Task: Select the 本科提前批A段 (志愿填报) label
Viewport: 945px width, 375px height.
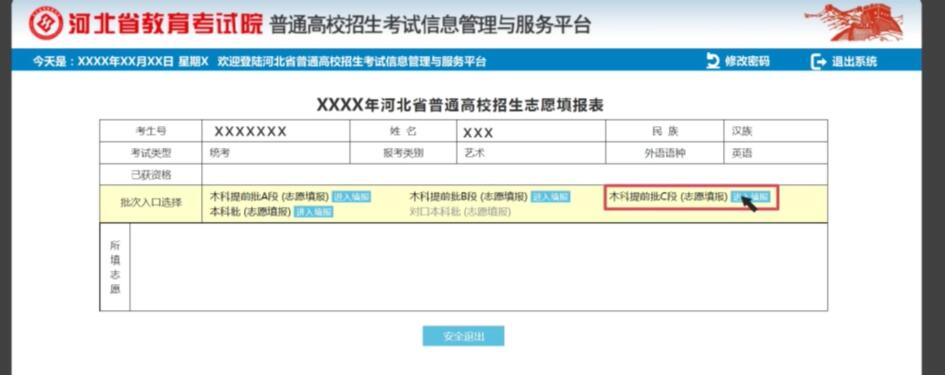Action: pyautogui.click(x=269, y=197)
